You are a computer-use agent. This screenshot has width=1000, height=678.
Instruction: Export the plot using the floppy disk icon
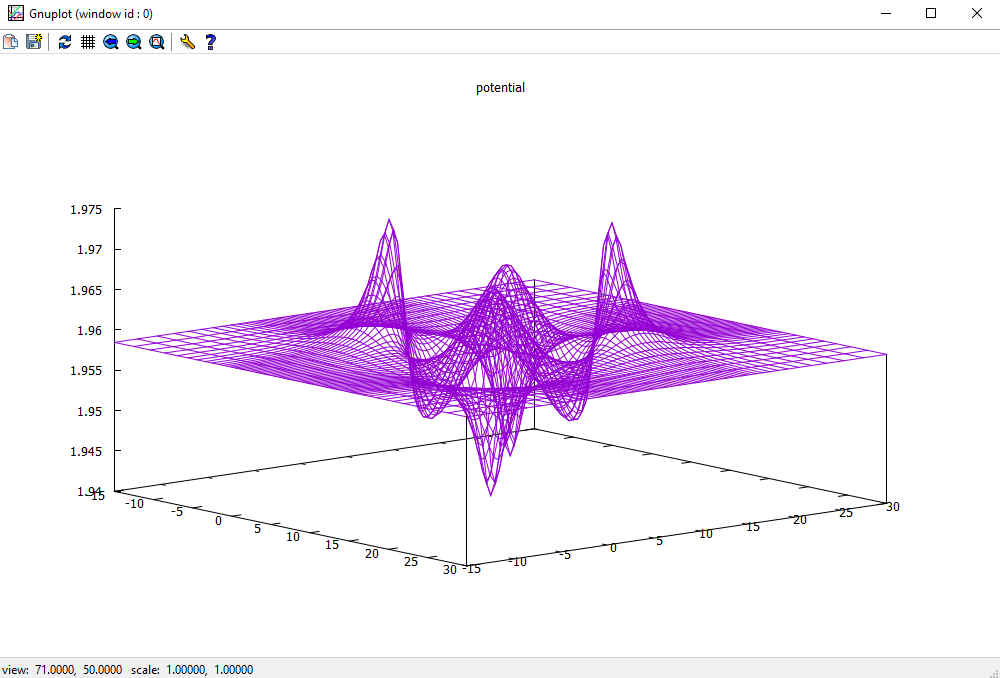pyautogui.click(x=34, y=42)
